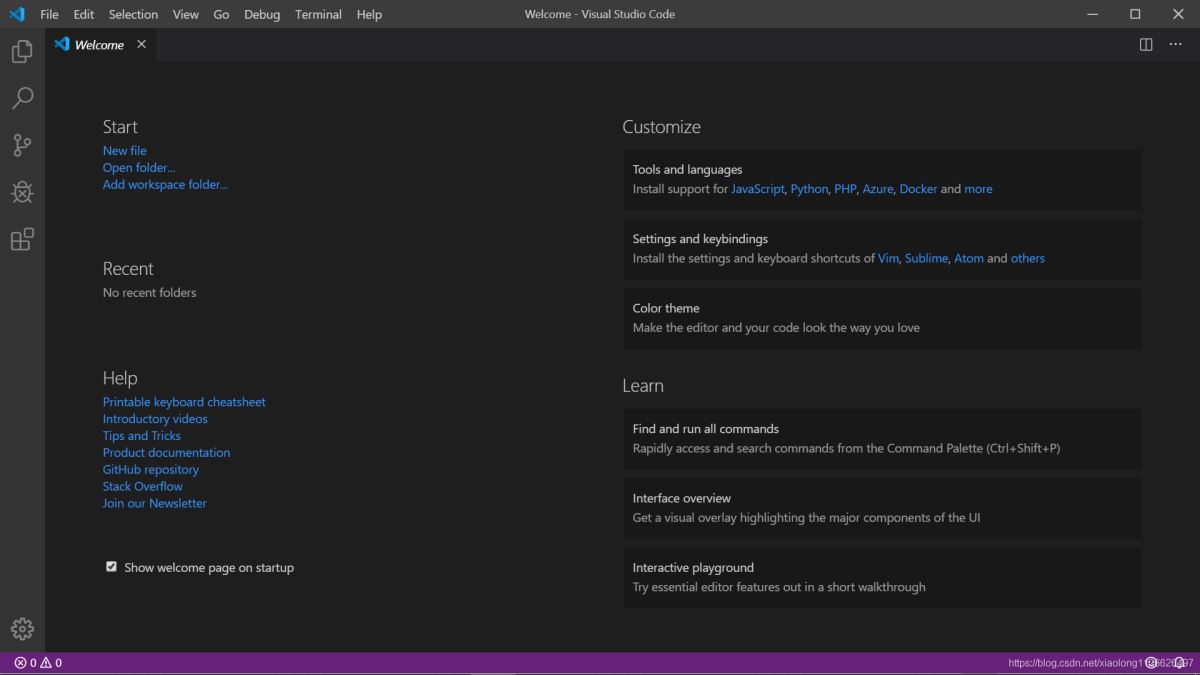Open the Explorer sidebar icon
The height and width of the screenshot is (675, 1200).
point(21,51)
